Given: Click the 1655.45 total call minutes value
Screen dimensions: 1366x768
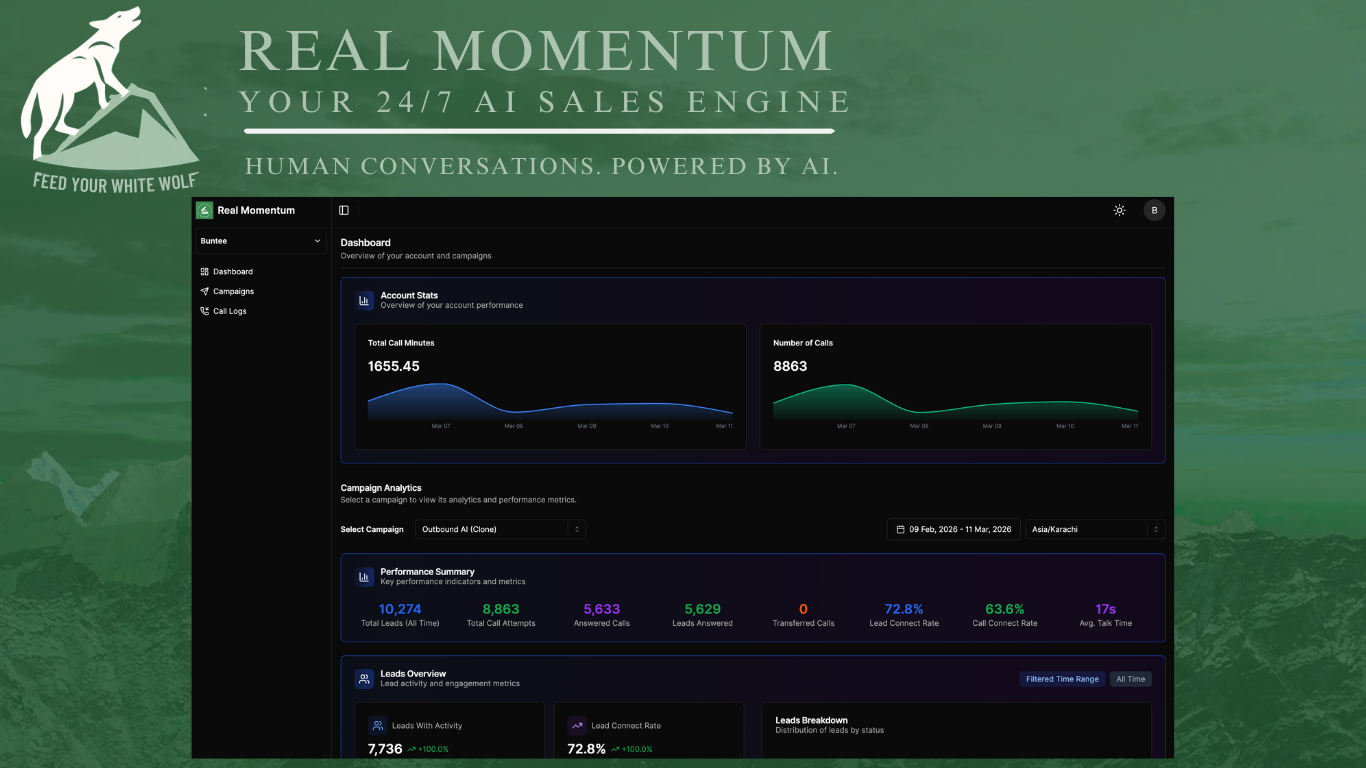Looking at the screenshot, I should click(x=394, y=366).
